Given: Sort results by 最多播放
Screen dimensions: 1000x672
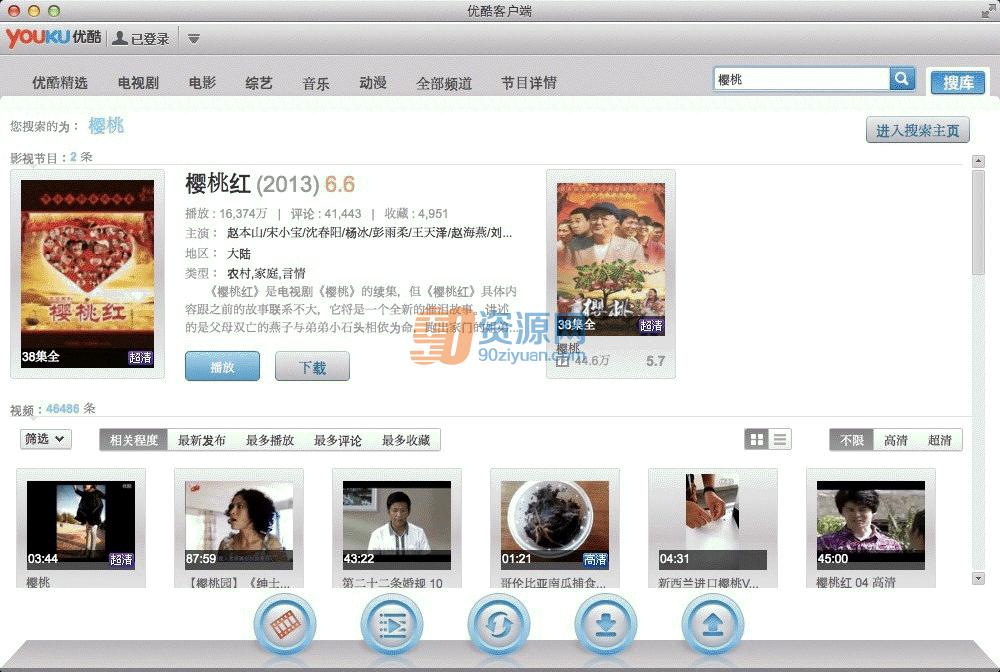Looking at the screenshot, I should (270, 440).
